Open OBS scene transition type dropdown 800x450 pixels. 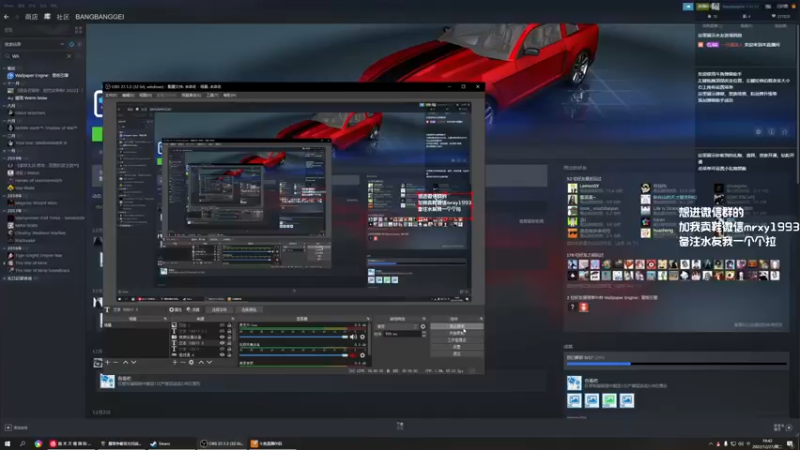point(397,327)
